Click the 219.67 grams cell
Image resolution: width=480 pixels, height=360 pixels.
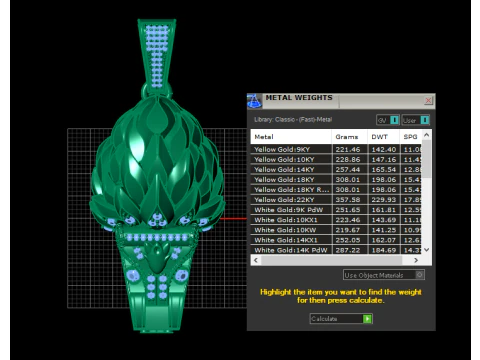point(350,230)
